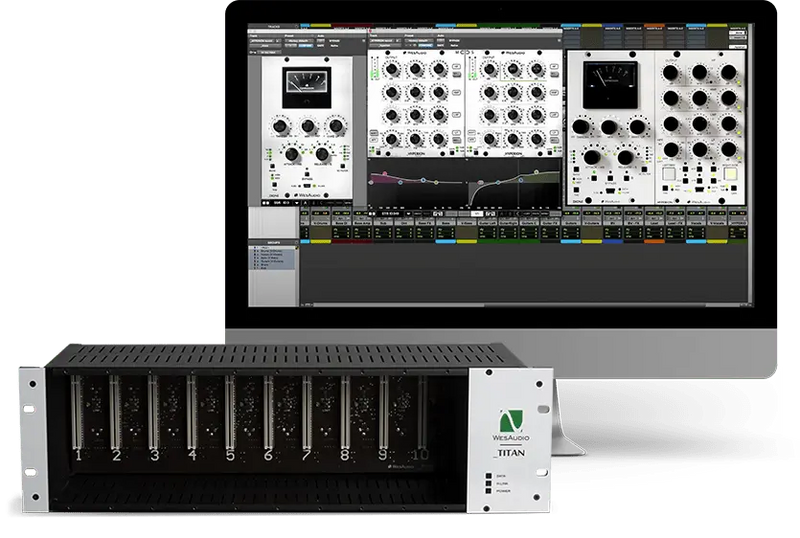Viewport: 800px width, 538px height.
Task: Adjust the Output knob on the large Hyperion module
Action: coord(670,72)
